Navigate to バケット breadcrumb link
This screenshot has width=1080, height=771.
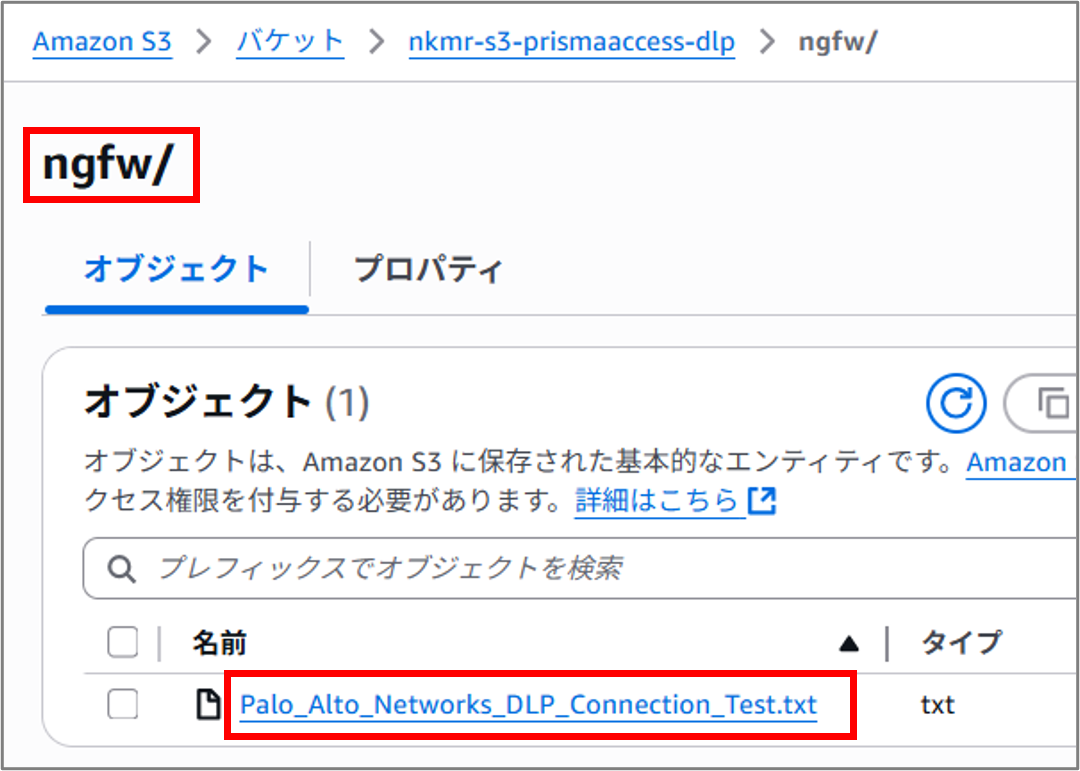[290, 42]
